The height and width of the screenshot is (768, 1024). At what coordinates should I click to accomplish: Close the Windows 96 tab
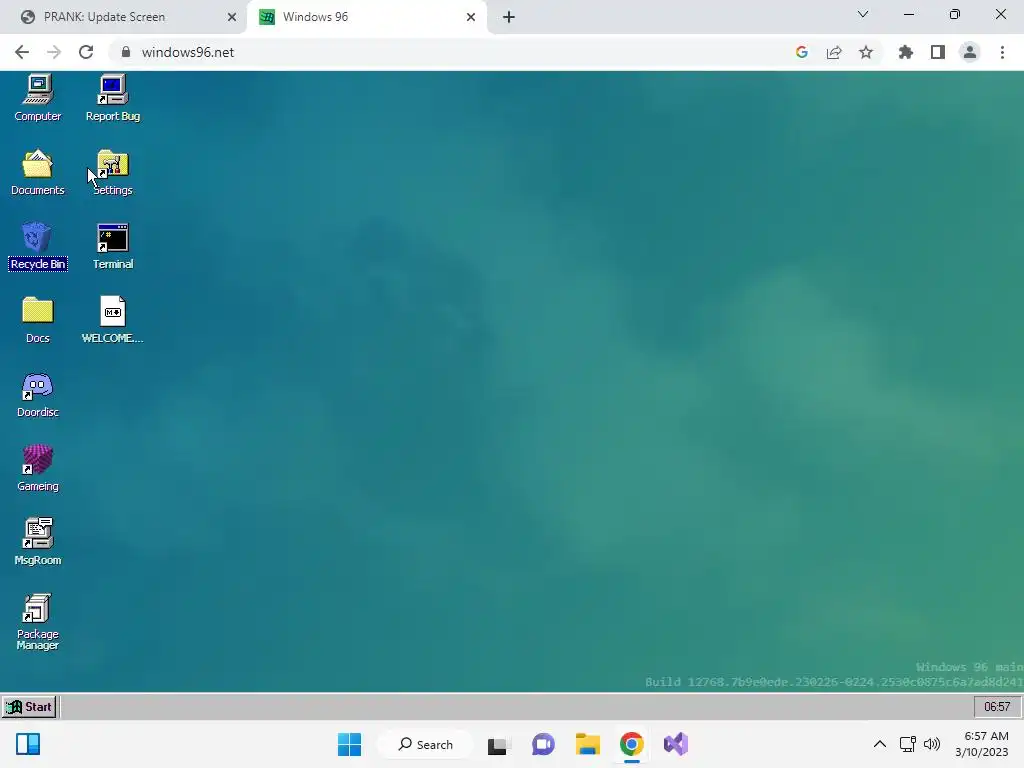point(471,17)
